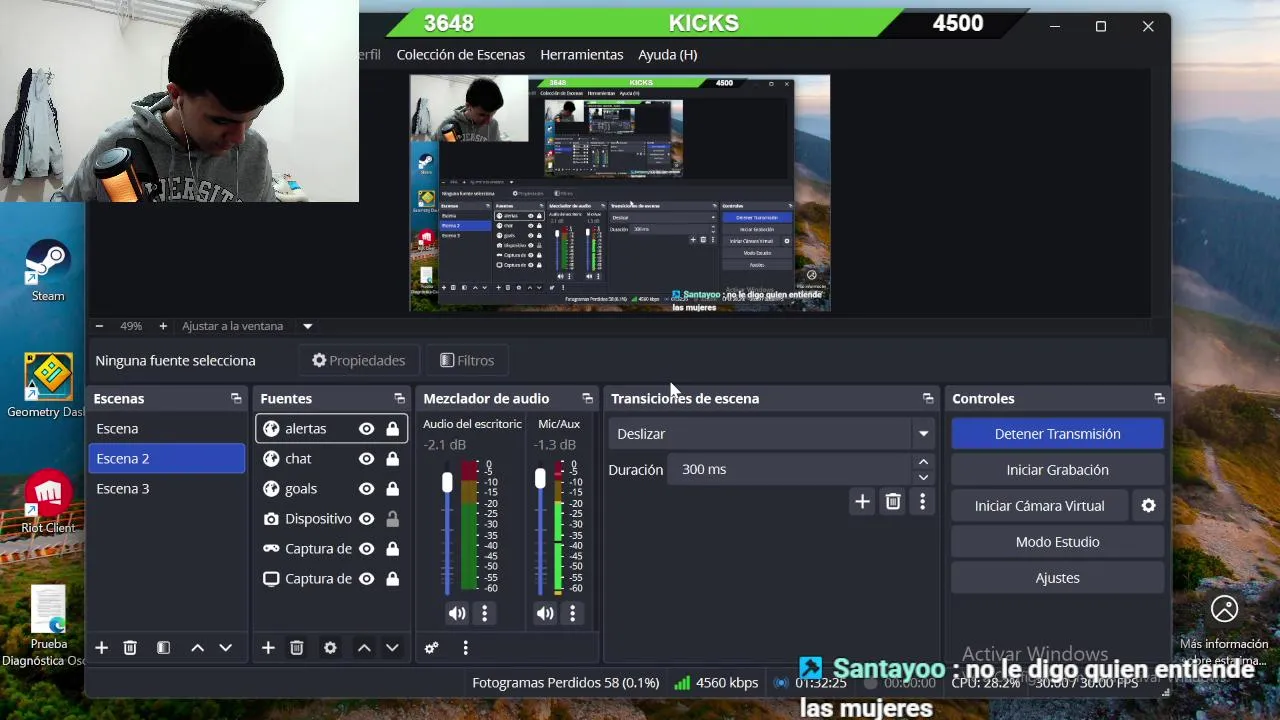Viewport: 1280px width, 720px height.
Task: Lock the Dispositivo source
Action: (392, 519)
